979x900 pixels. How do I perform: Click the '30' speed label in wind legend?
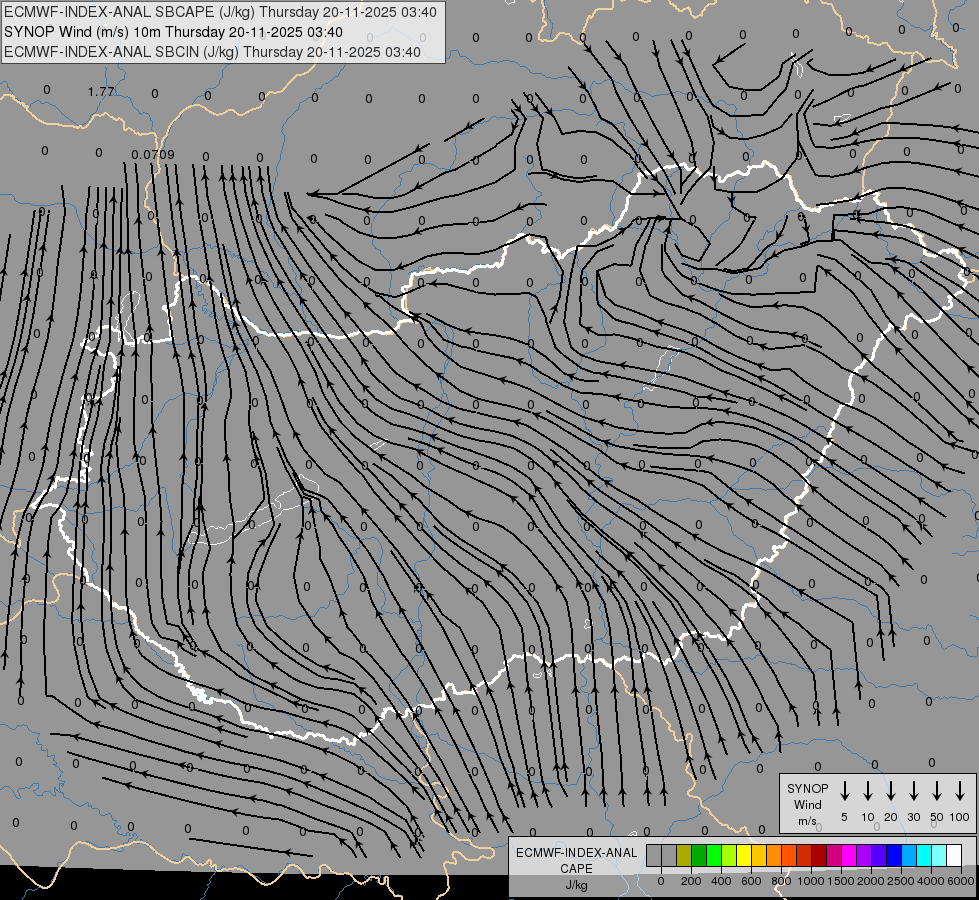(x=914, y=817)
